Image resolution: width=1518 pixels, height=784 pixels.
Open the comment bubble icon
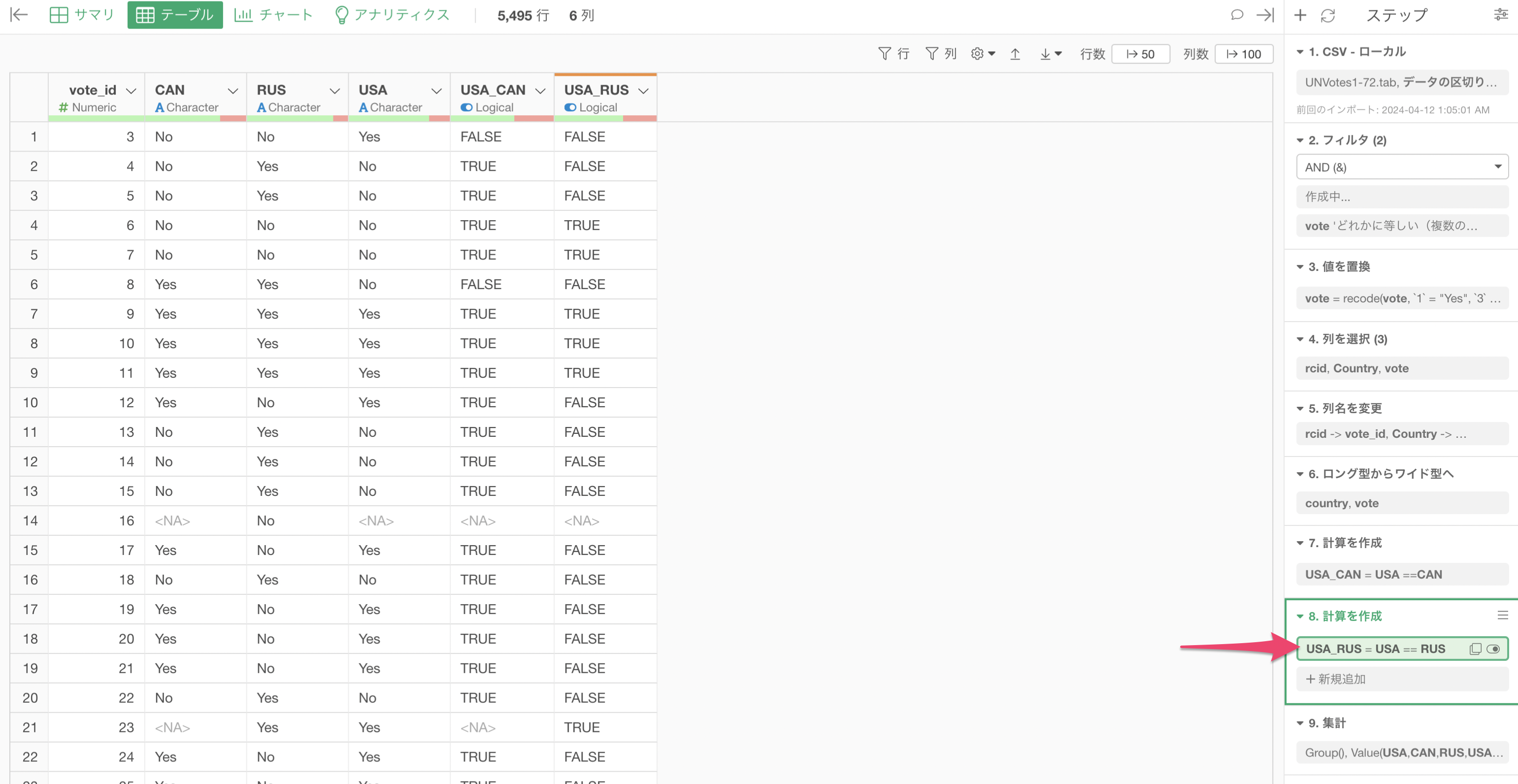pos(1237,15)
